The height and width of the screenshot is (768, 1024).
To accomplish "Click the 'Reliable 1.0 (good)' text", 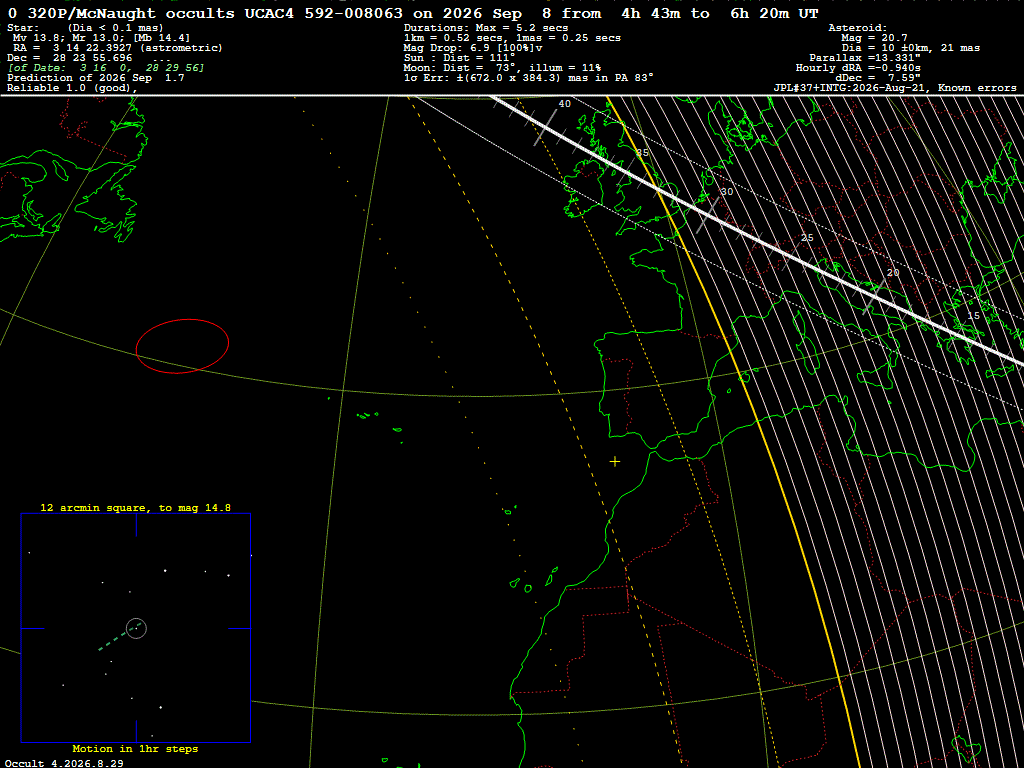I will [72, 88].
